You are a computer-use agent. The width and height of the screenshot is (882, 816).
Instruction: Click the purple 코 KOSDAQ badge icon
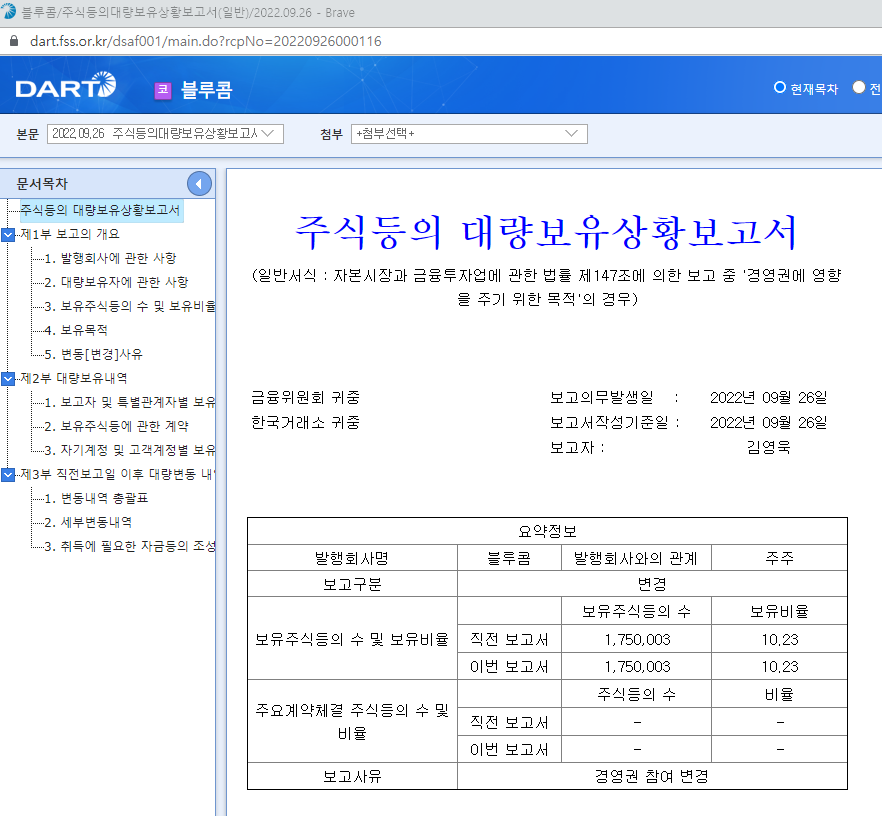pyautogui.click(x=163, y=90)
